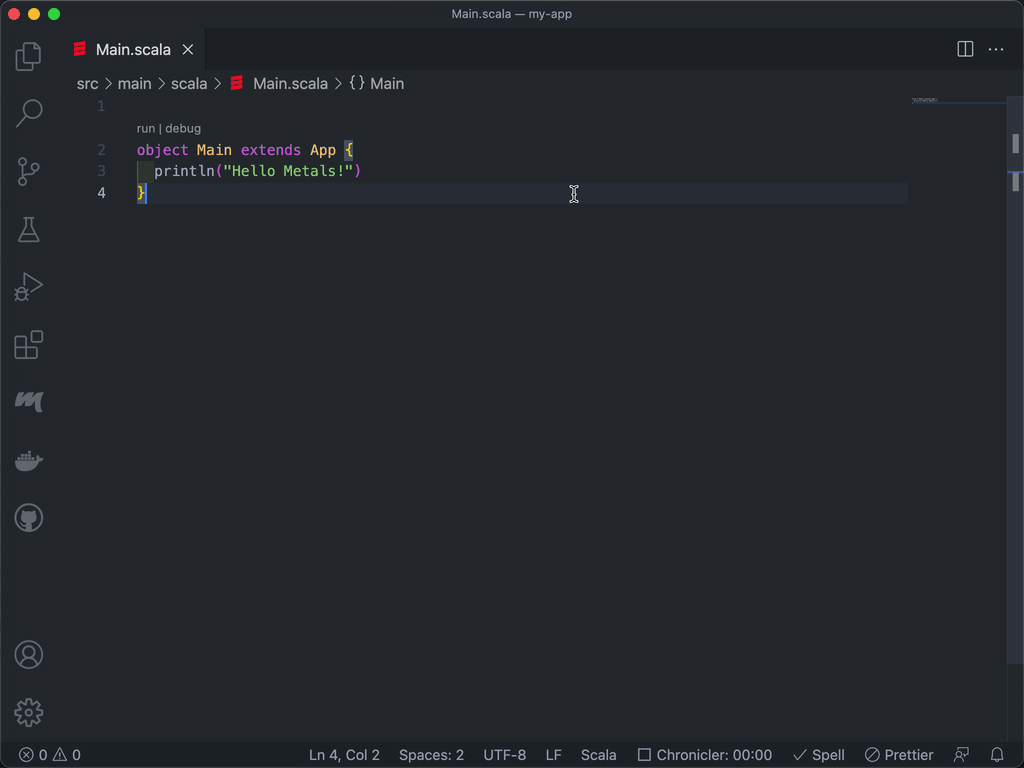Click the debug code lens
The height and width of the screenshot is (768, 1024).
click(x=183, y=129)
